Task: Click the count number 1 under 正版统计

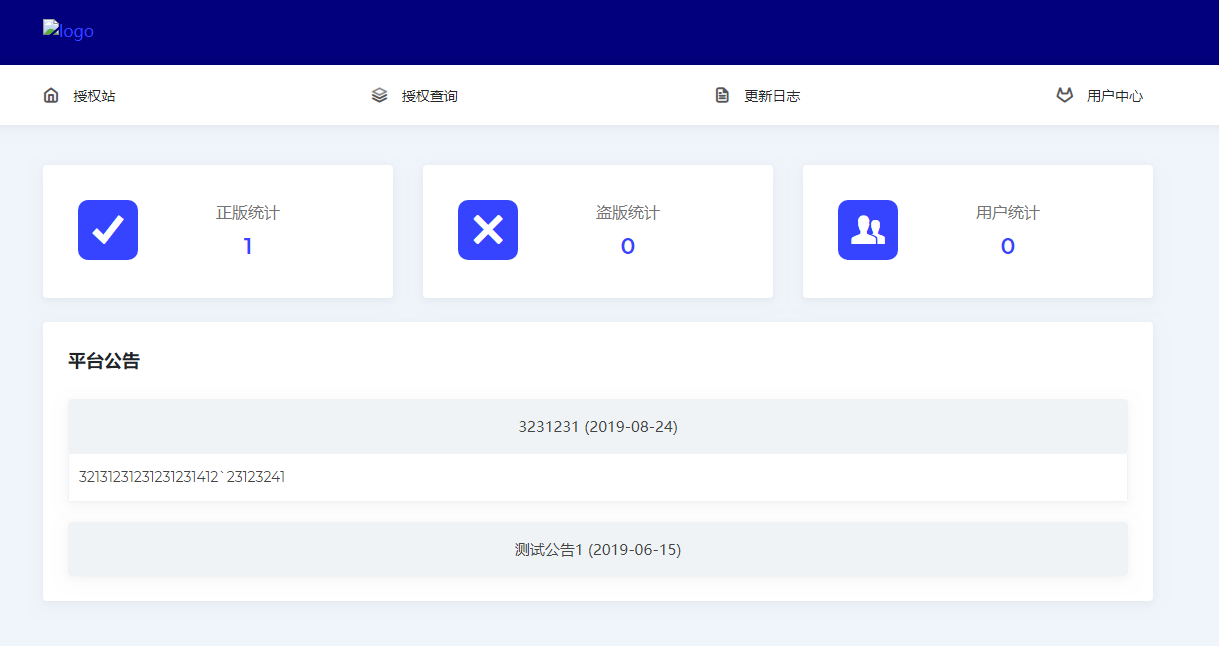Action: pyautogui.click(x=247, y=246)
